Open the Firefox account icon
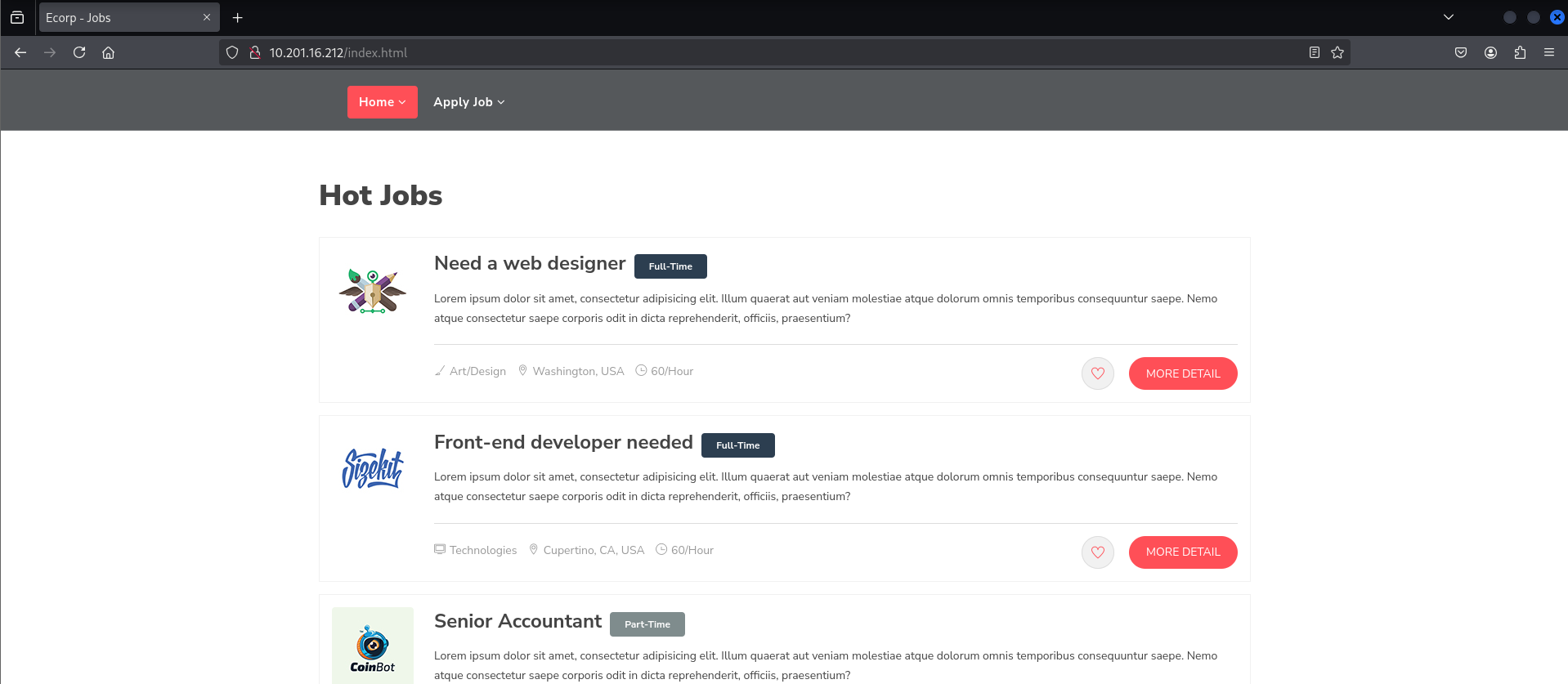The width and height of the screenshot is (1568, 684). 1490,52
